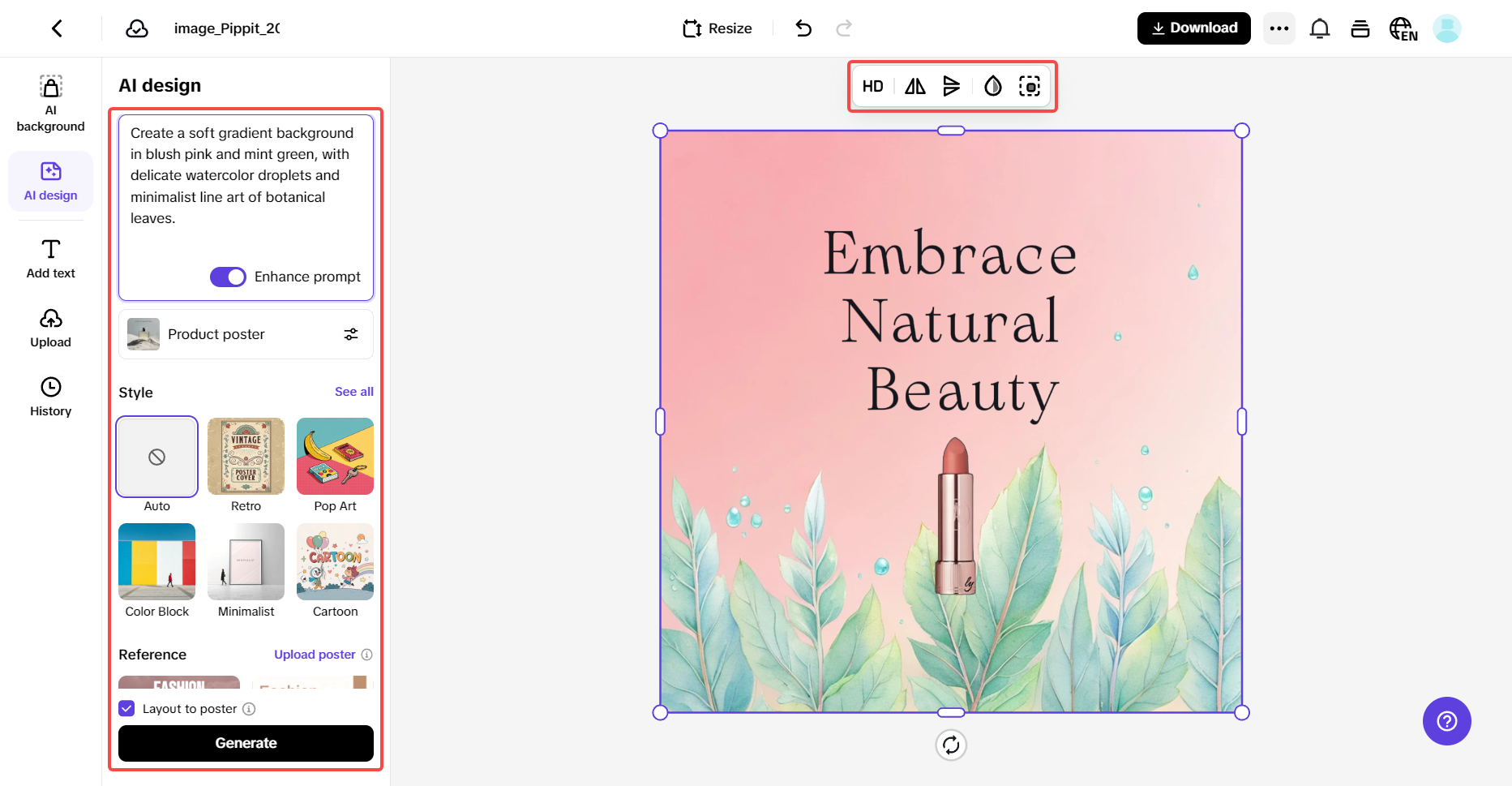This screenshot has width=1512, height=786.
Task: Click the file name image_Pippit title
Action: coord(227,28)
